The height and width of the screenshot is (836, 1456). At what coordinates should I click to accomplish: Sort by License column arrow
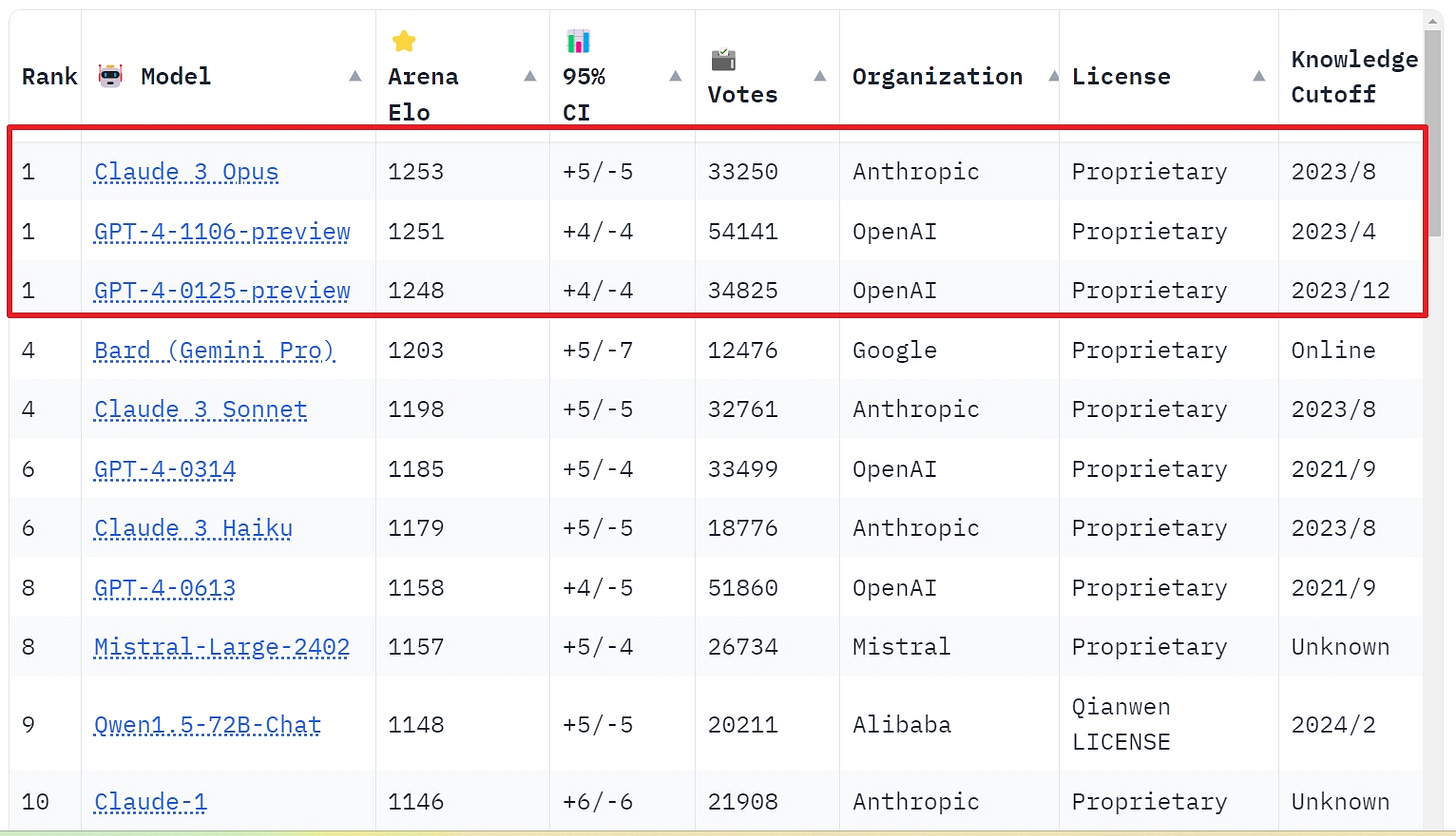pos(1258,76)
